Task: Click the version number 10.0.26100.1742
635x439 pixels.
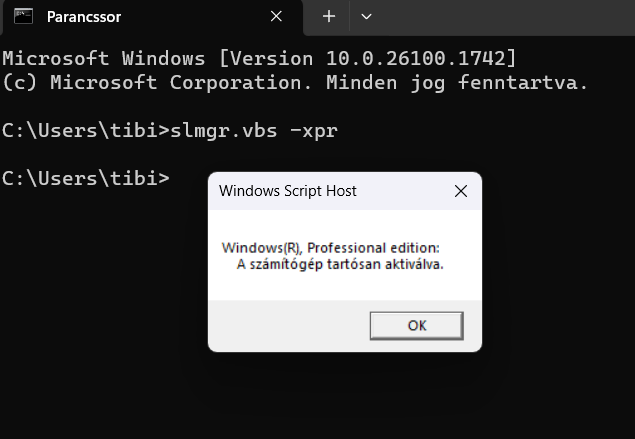Action: (416, 59)
